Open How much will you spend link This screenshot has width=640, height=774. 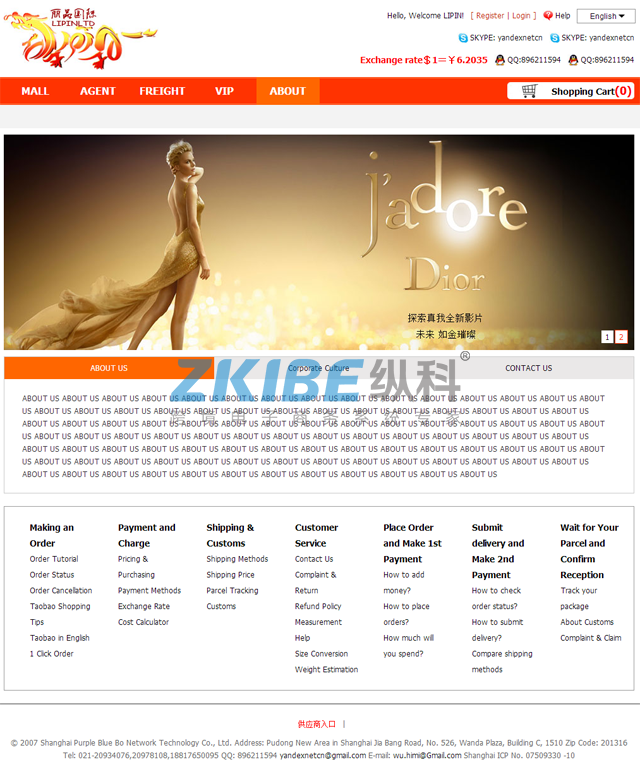point(409,646)
